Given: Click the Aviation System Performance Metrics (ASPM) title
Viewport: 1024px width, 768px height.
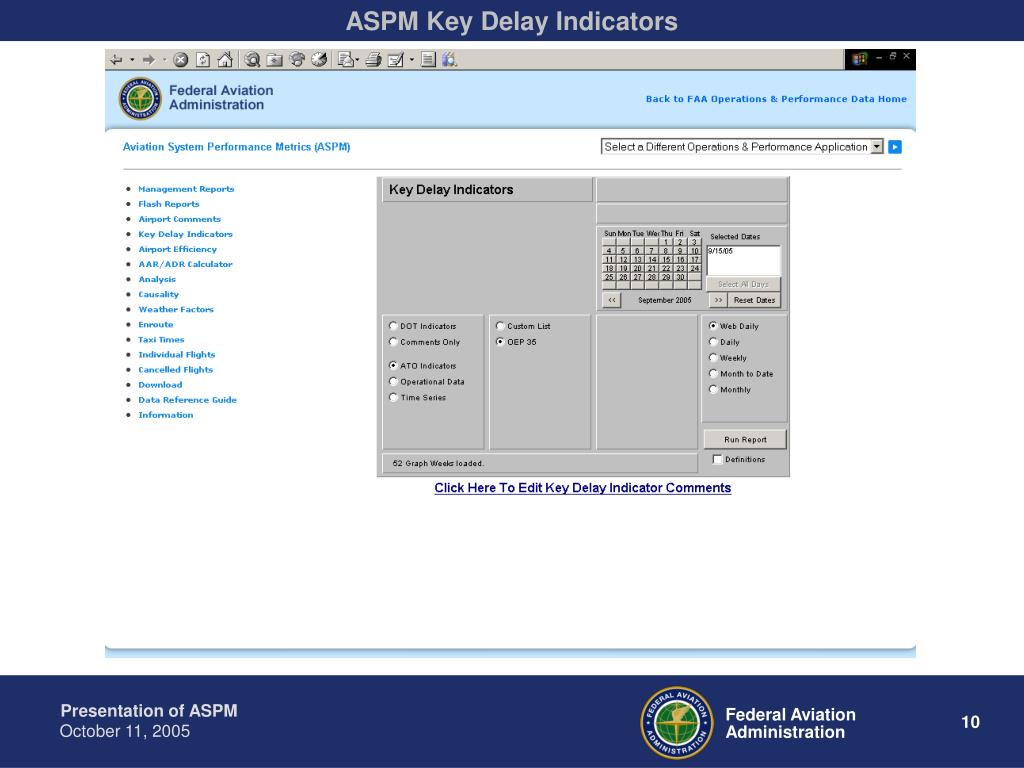Looking at the screenshot, I should point(236,147).
